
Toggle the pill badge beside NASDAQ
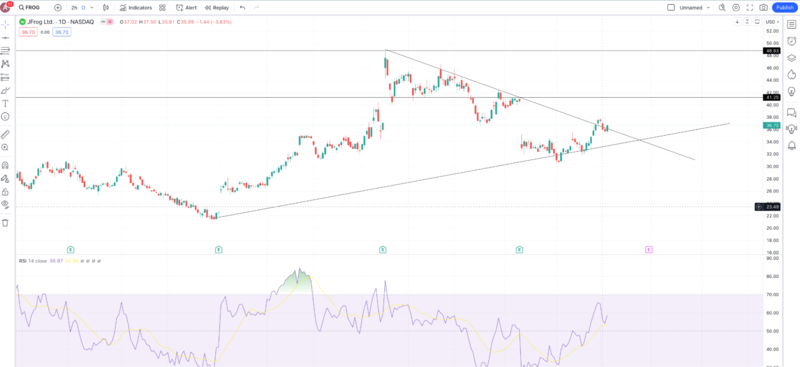(x=107, y=22)
